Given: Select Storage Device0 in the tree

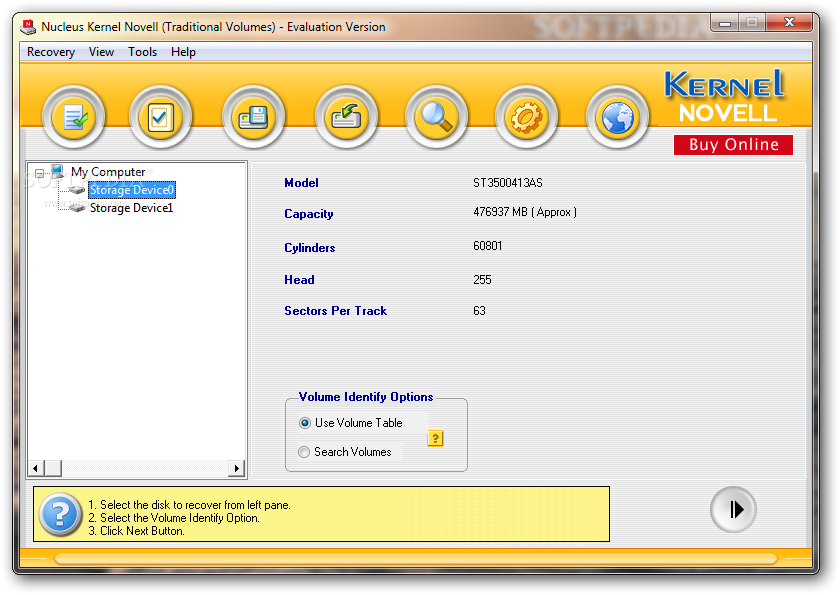Looking at the screenshot, I should click(132, 190).
